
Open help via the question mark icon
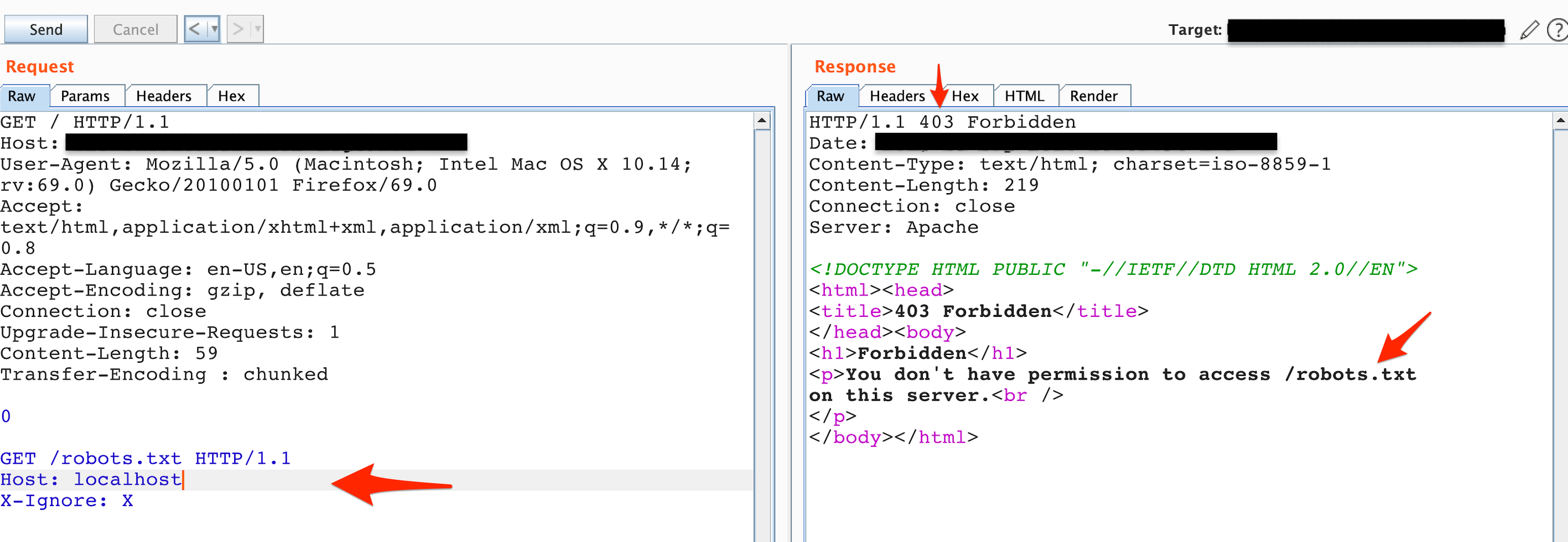pos(1558,30)
